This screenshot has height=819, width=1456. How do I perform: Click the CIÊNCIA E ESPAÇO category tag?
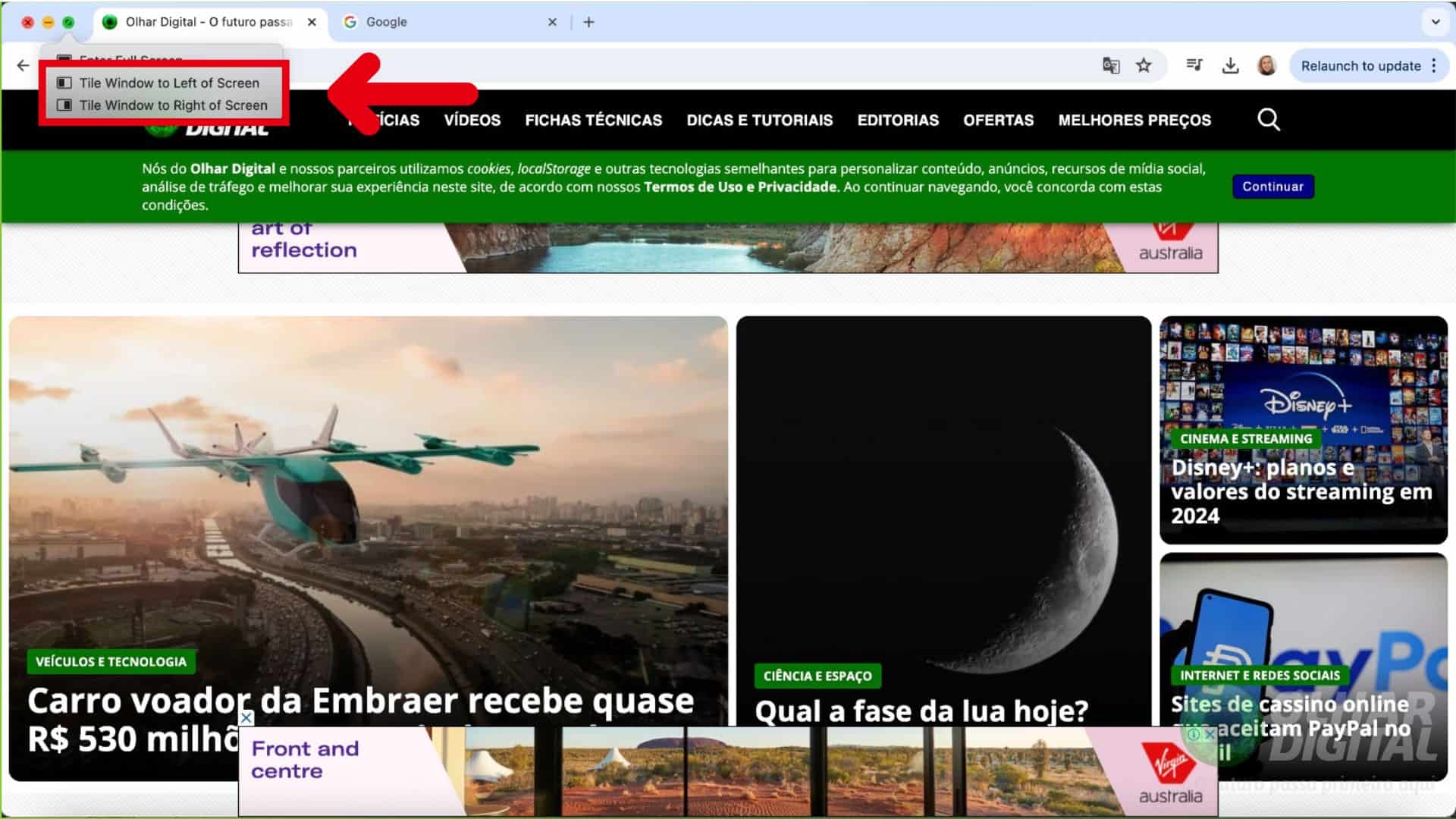(817, 676)
